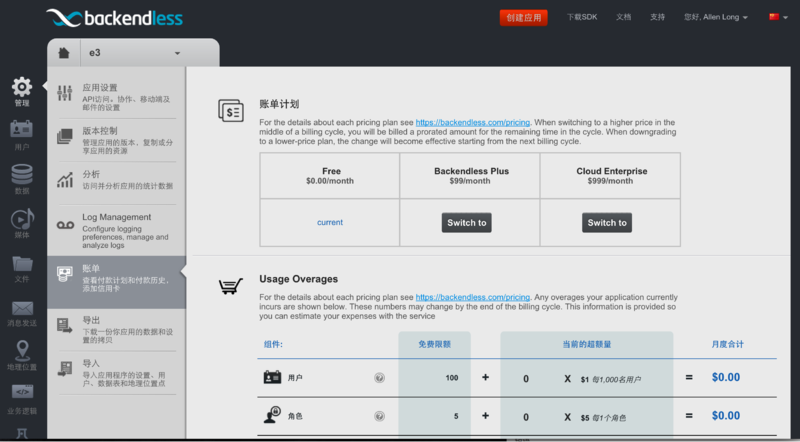Switch to the Cloud Enterprise plan
This screenshot has height=442, width=800.
tap(607, 223)
